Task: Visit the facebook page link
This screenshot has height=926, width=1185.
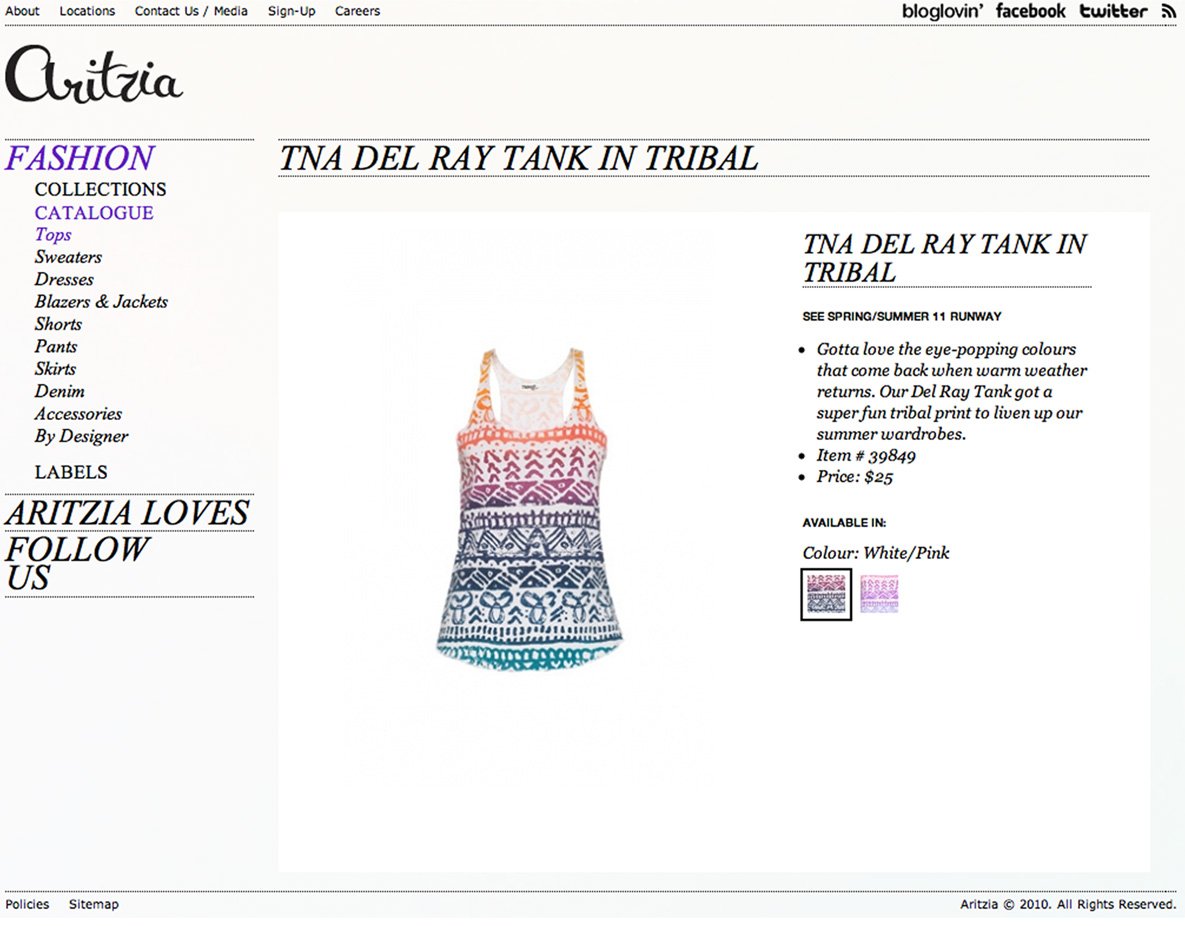Action: click(1030, 11)
